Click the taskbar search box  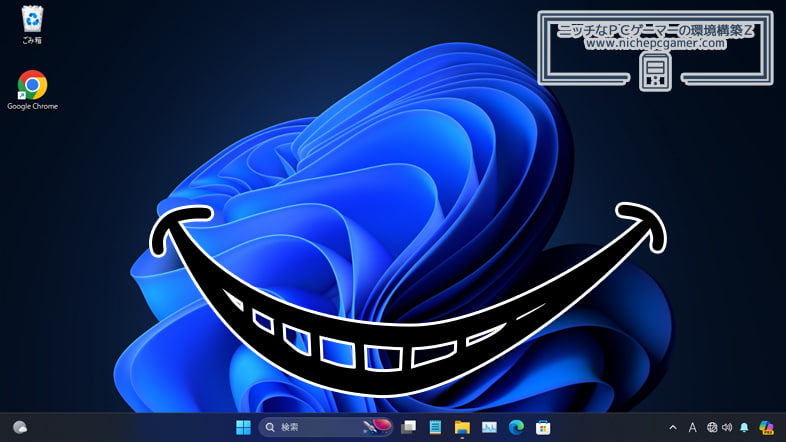[x=325, y=427]
